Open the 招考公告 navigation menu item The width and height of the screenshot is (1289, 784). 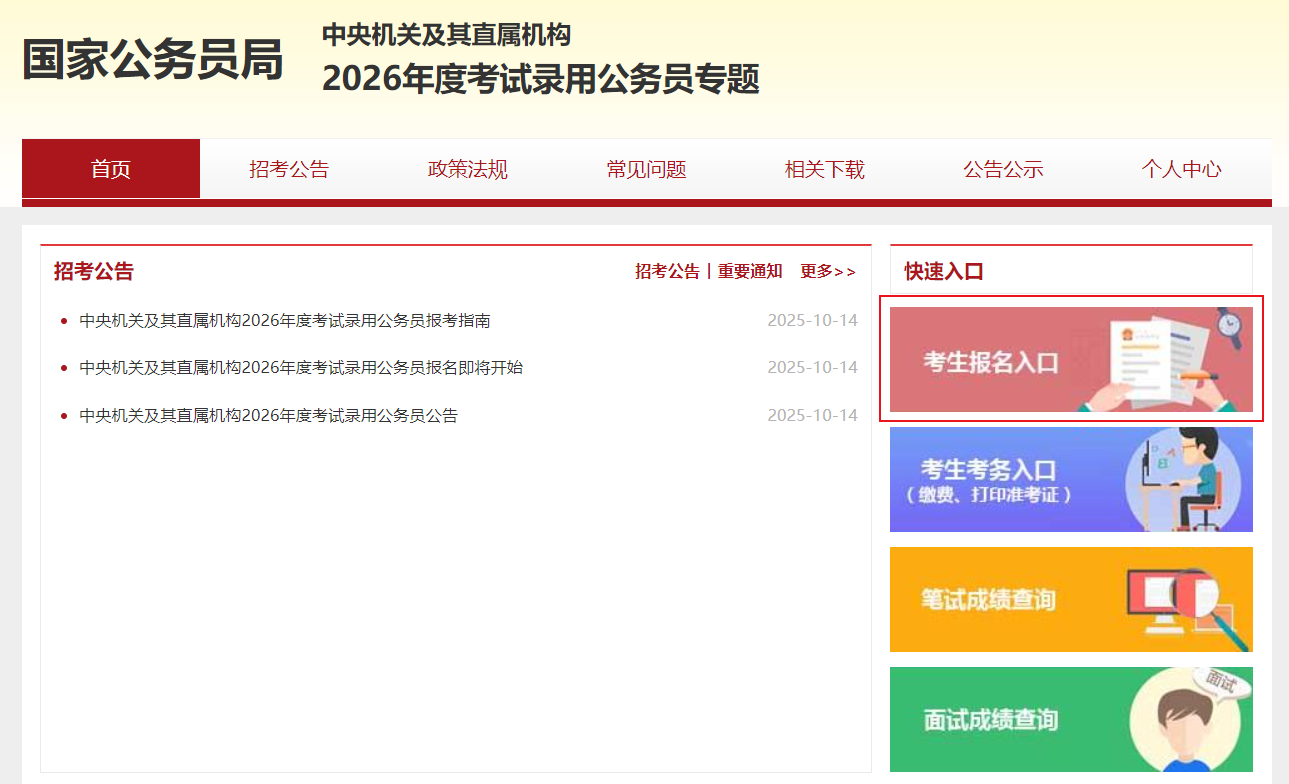point(289,169)
